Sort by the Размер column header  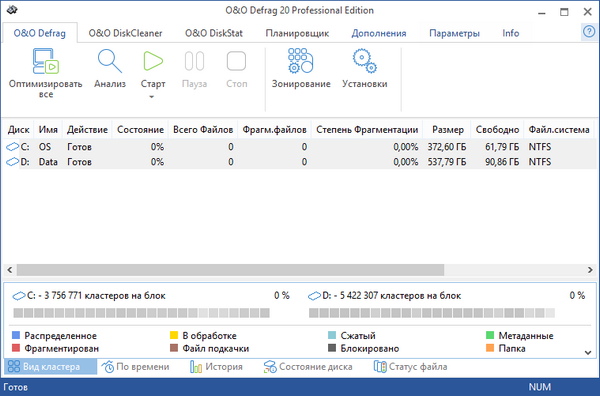[x=448, y=130]
